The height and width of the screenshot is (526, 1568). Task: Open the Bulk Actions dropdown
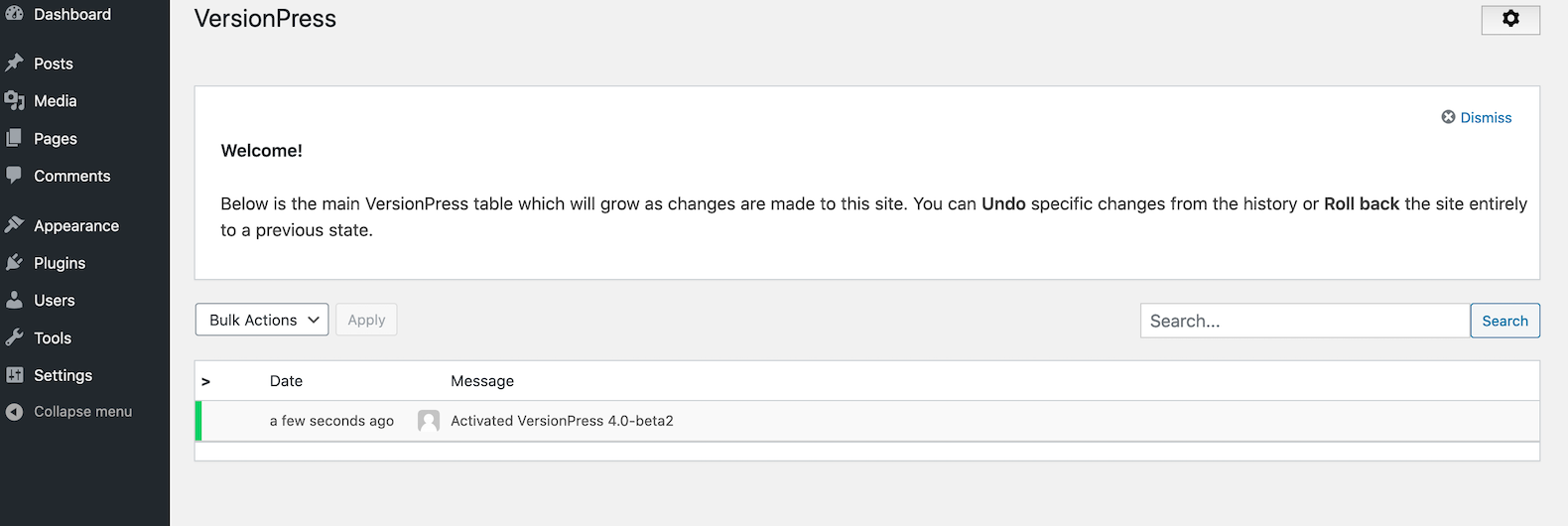[262, 320]
